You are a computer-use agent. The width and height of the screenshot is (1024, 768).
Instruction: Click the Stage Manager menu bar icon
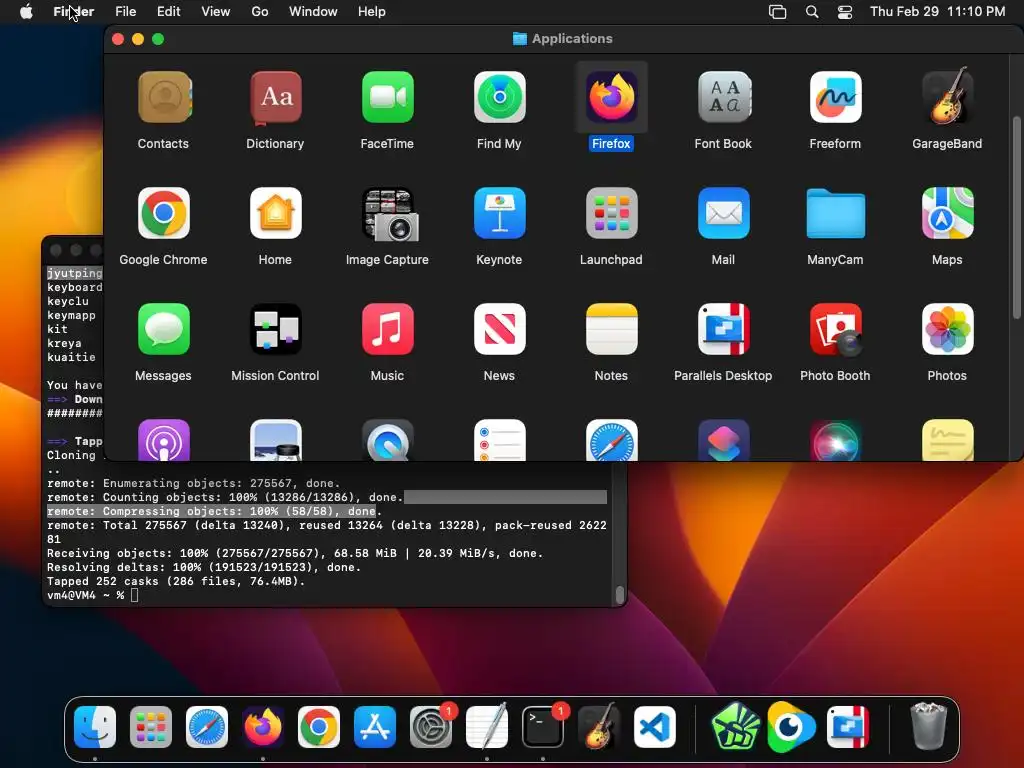777,12
